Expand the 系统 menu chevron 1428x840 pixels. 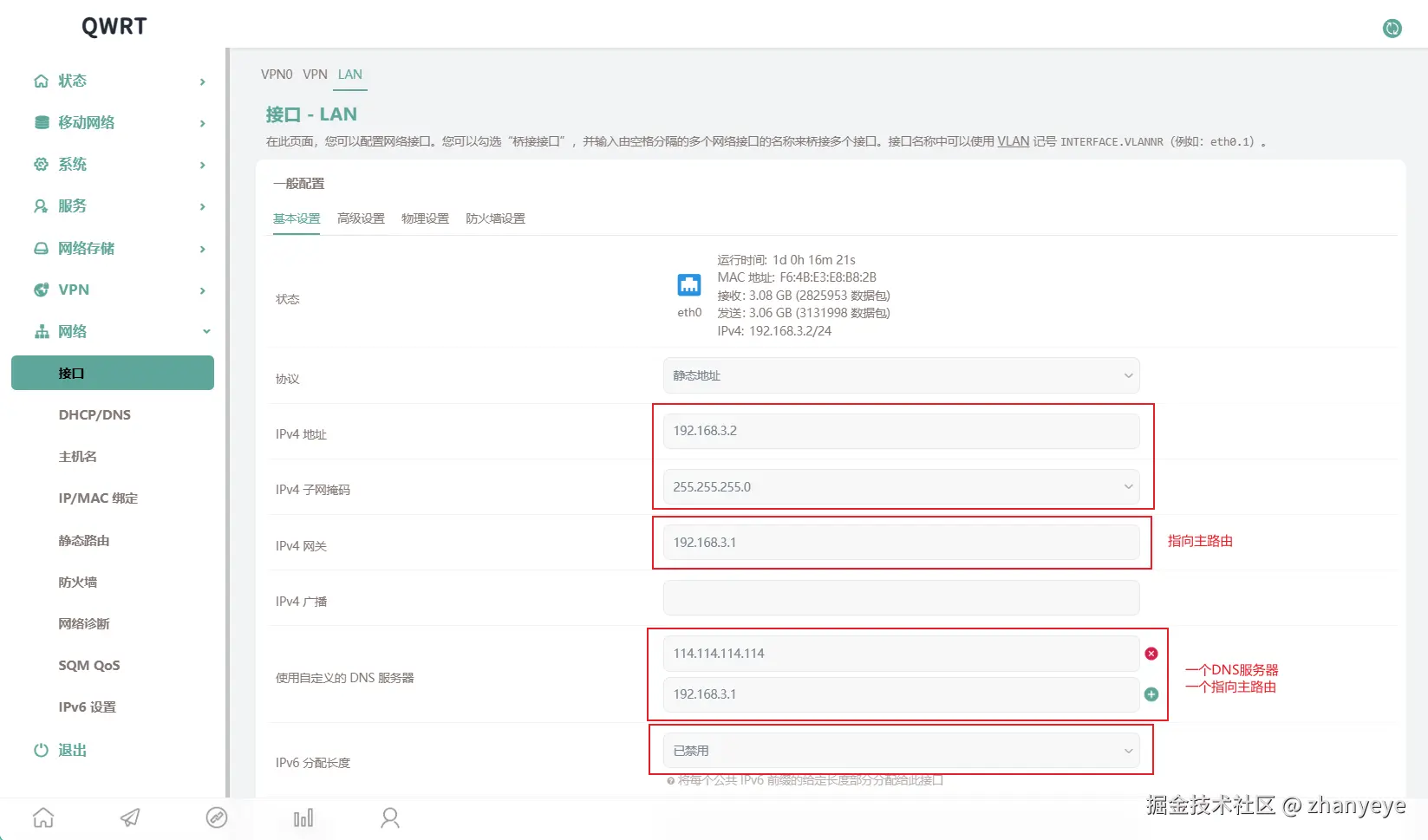[203, 165]
